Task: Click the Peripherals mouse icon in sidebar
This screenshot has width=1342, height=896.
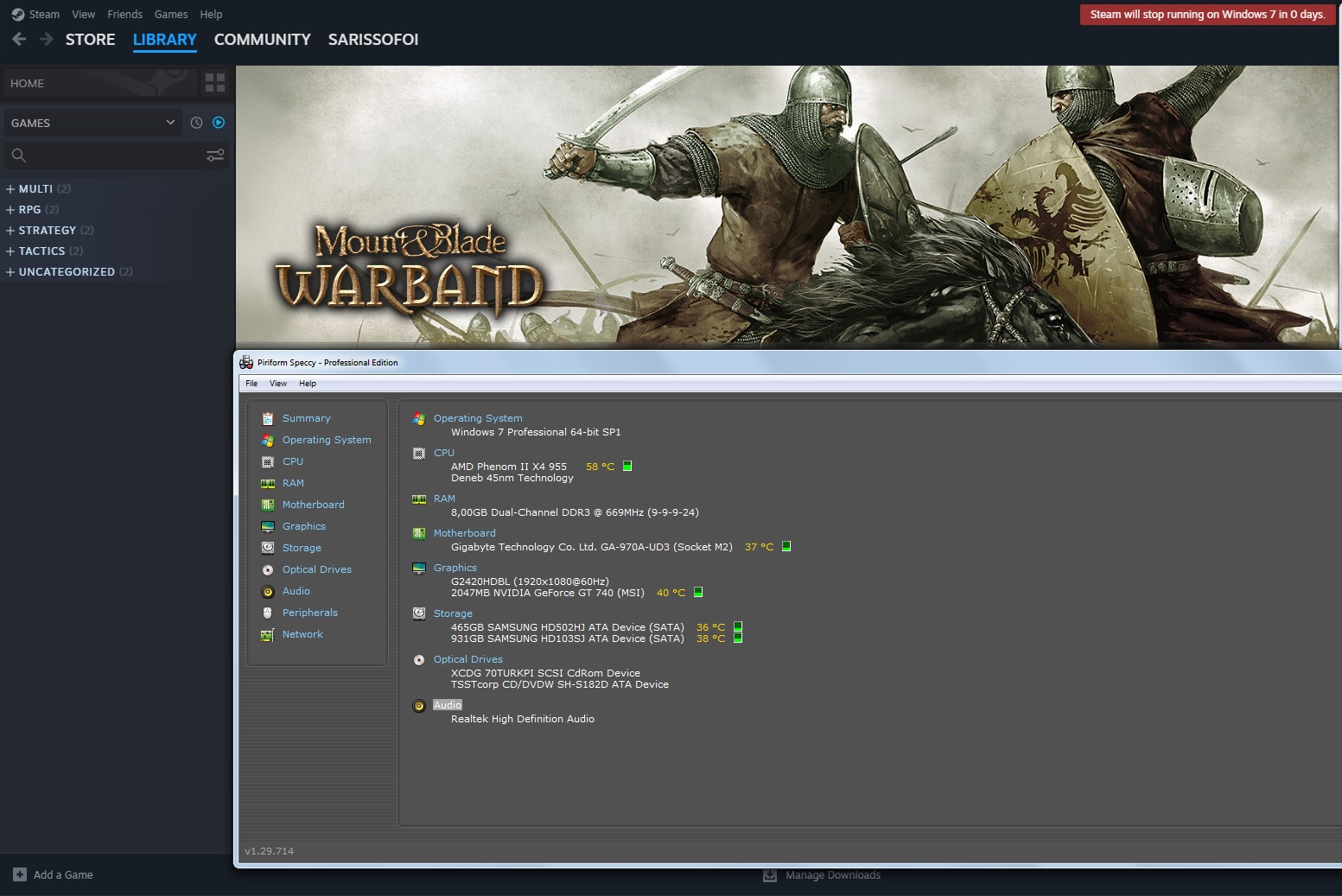Action: [268, 613]
